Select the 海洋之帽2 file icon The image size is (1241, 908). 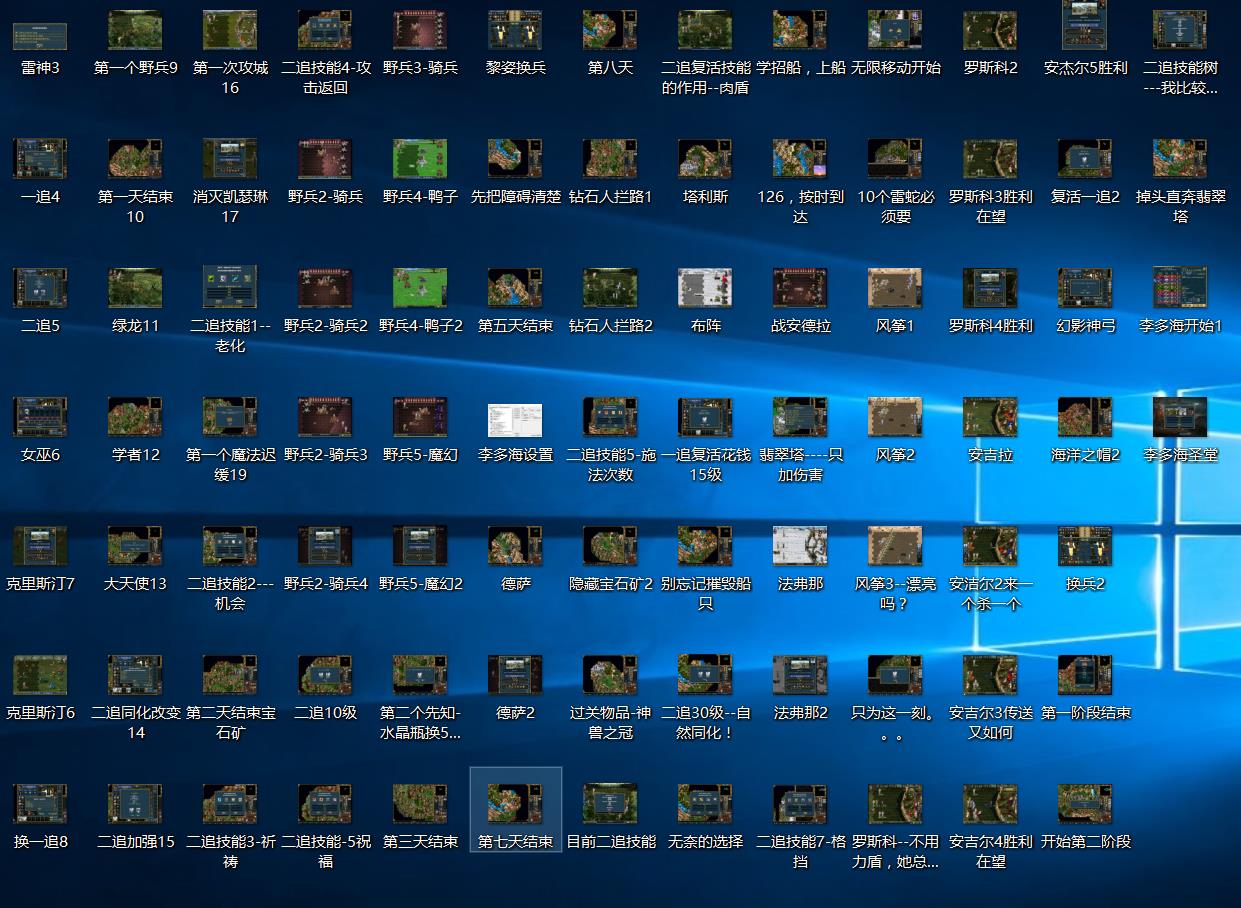1085,418
